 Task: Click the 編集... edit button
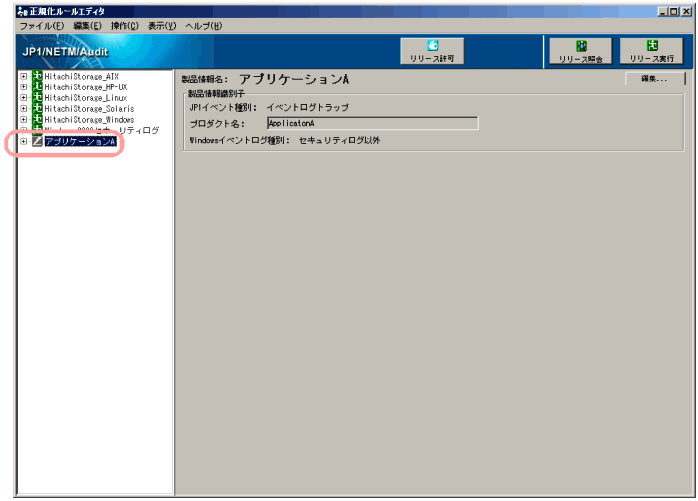click(x=655, y=79)
